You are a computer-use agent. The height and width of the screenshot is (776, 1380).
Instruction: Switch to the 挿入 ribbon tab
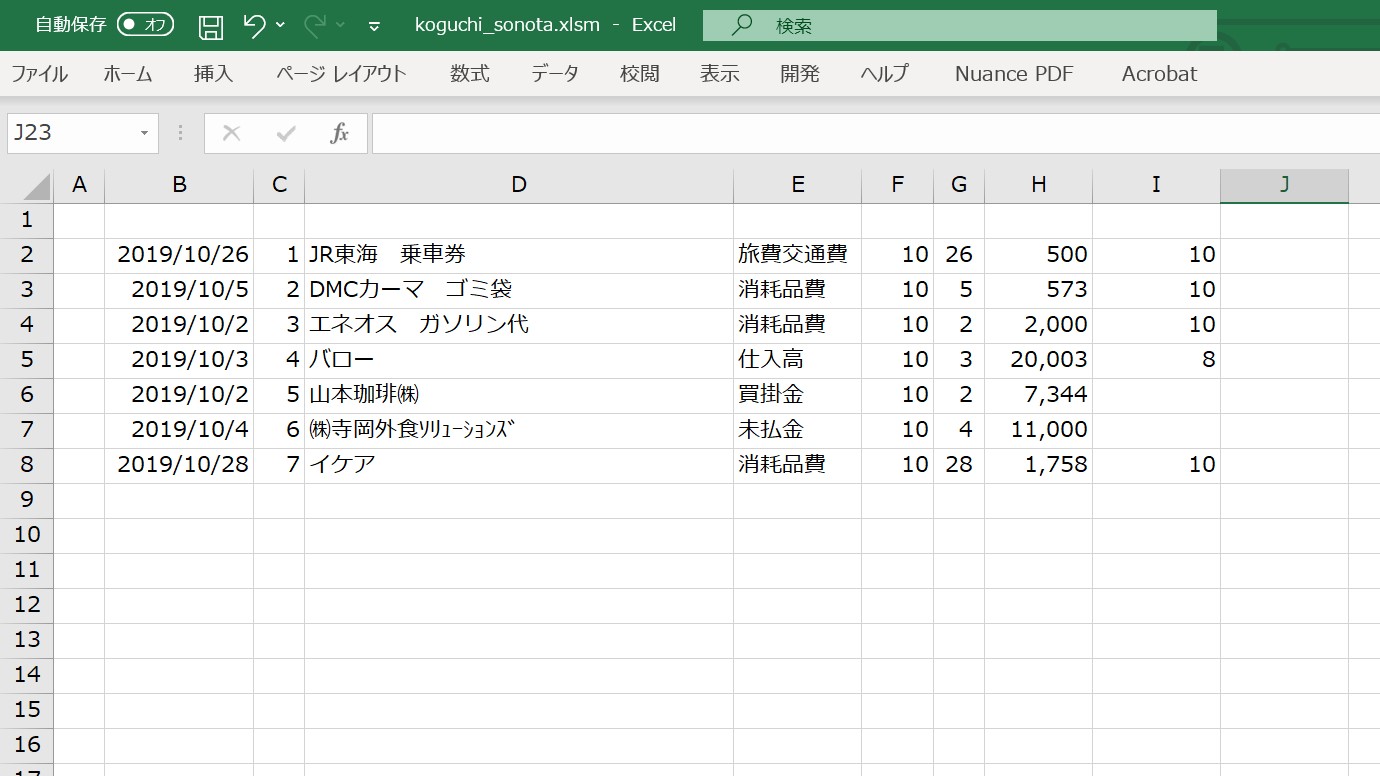point(213,73)
